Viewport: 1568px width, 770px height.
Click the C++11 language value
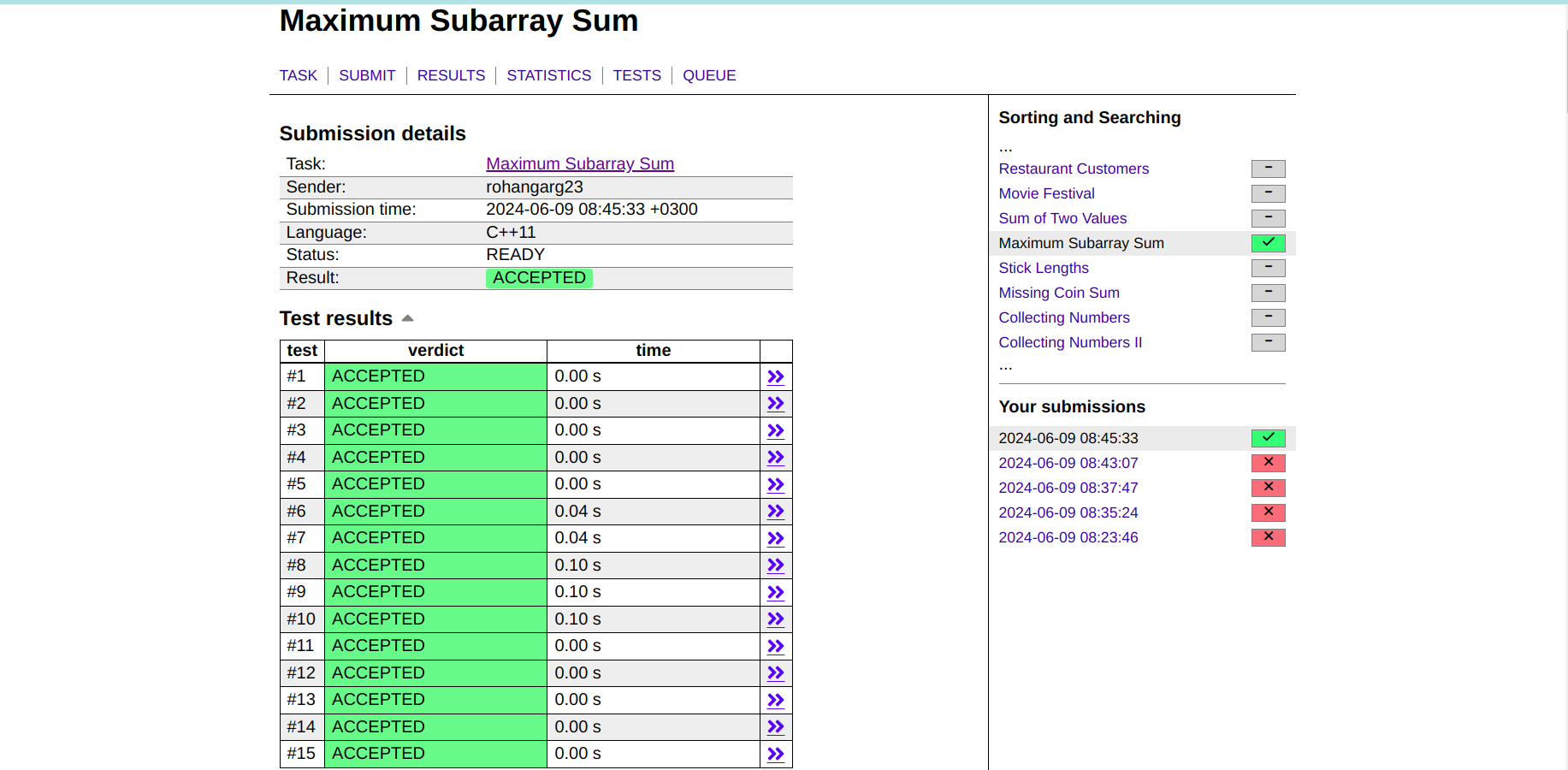(511, 232)
